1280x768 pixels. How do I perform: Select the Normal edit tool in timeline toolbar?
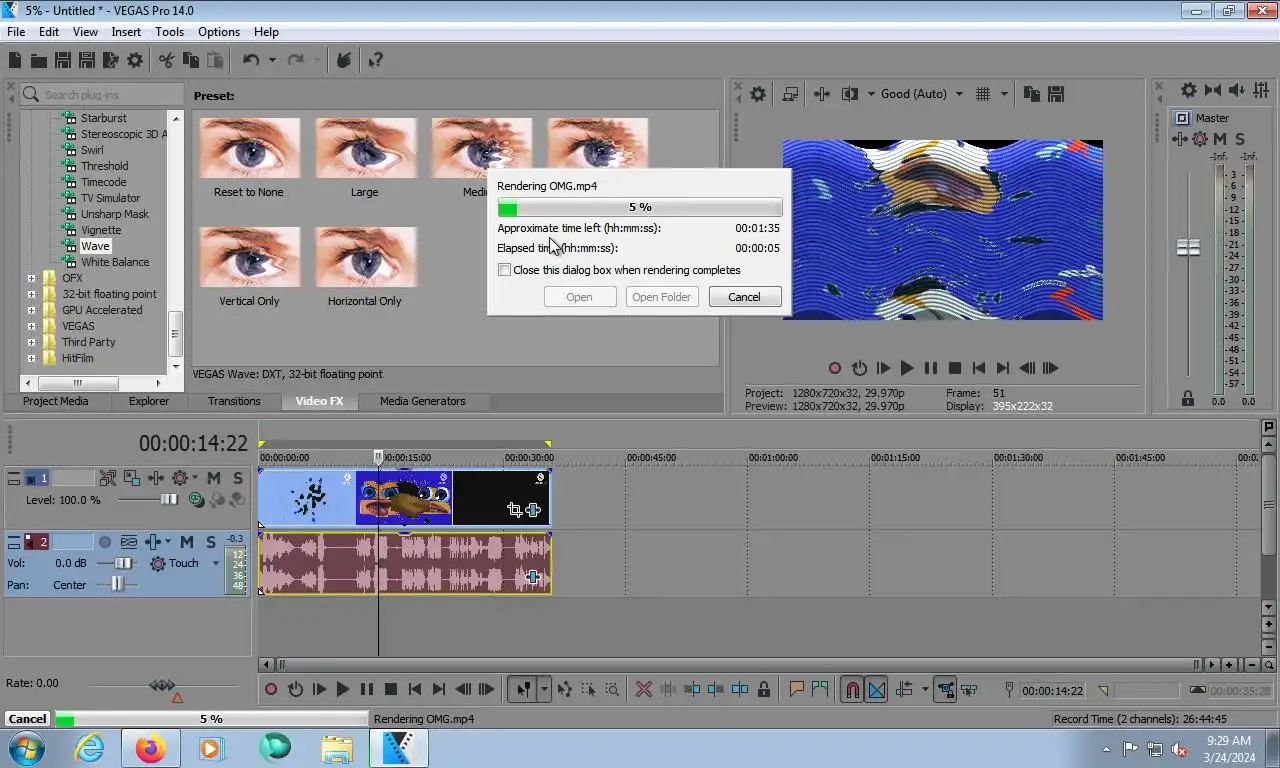tap(522, 689)
